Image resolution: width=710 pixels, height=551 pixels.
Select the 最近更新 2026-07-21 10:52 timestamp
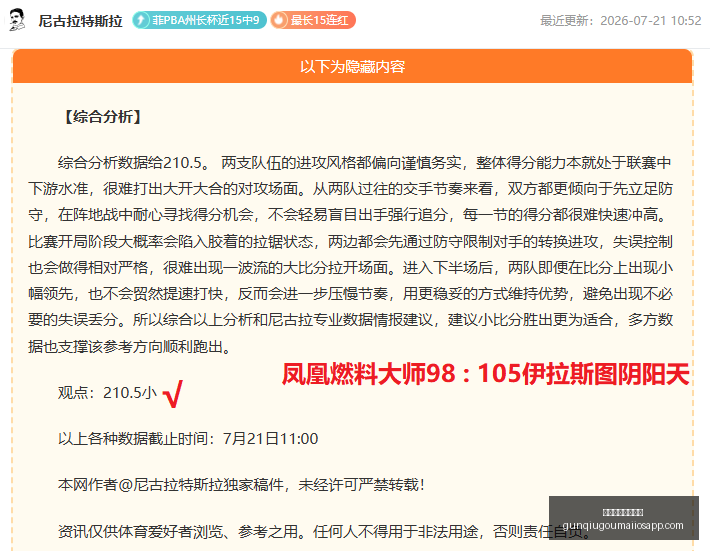point(620,21)
